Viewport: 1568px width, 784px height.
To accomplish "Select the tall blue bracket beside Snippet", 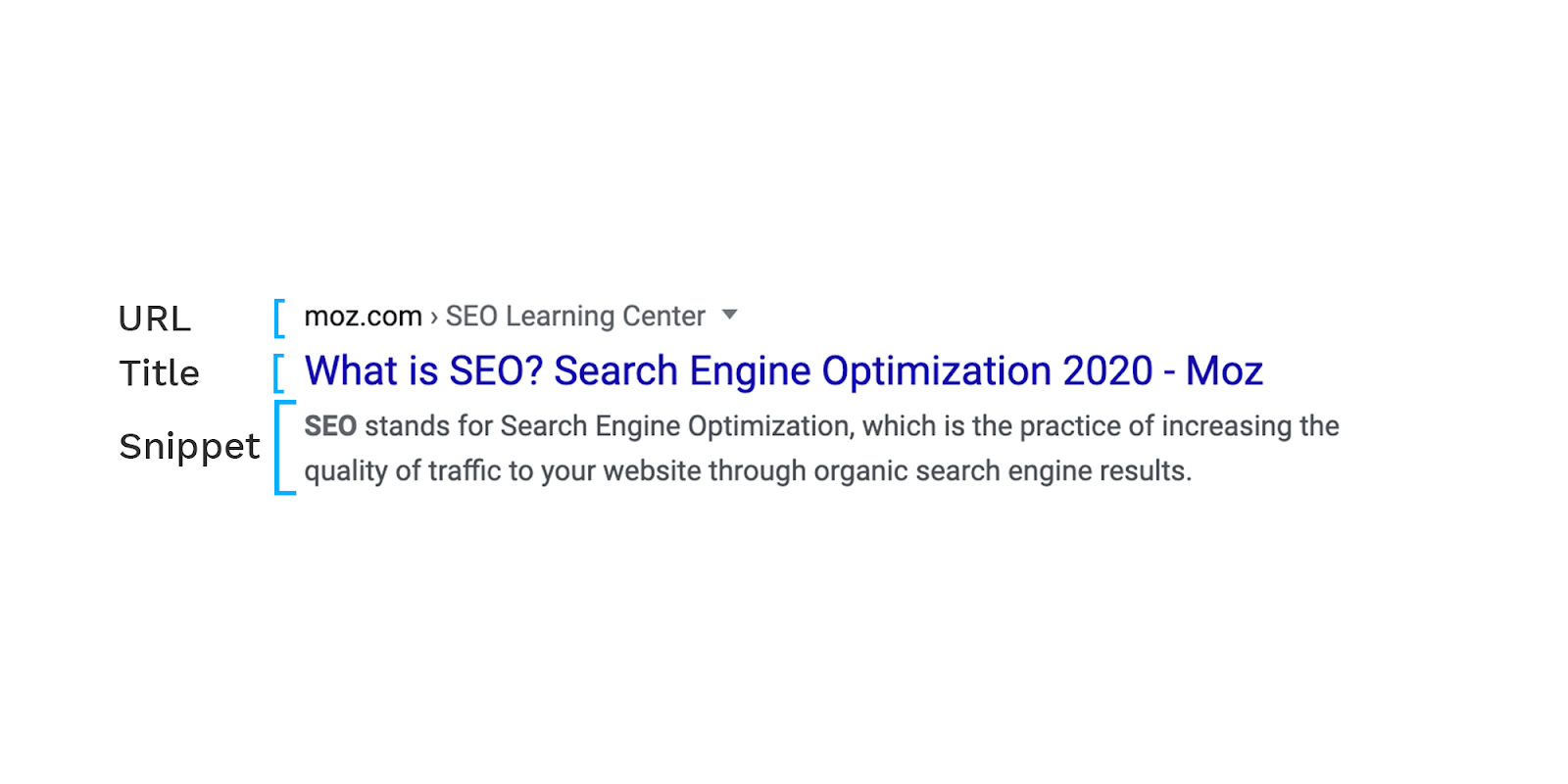I will pyautogui.click(x=284, y=448).
